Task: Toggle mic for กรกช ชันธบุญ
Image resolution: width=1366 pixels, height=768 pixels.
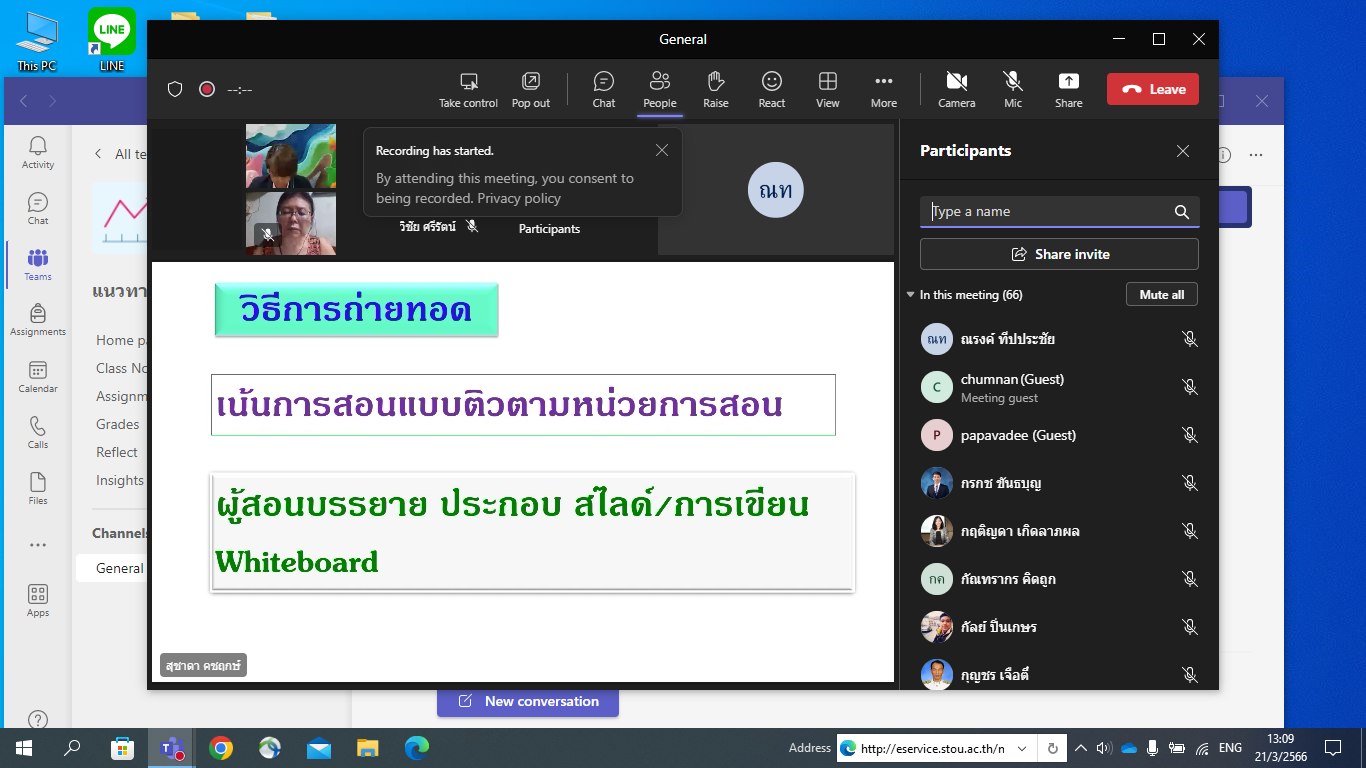Action: pos(1190,483)
